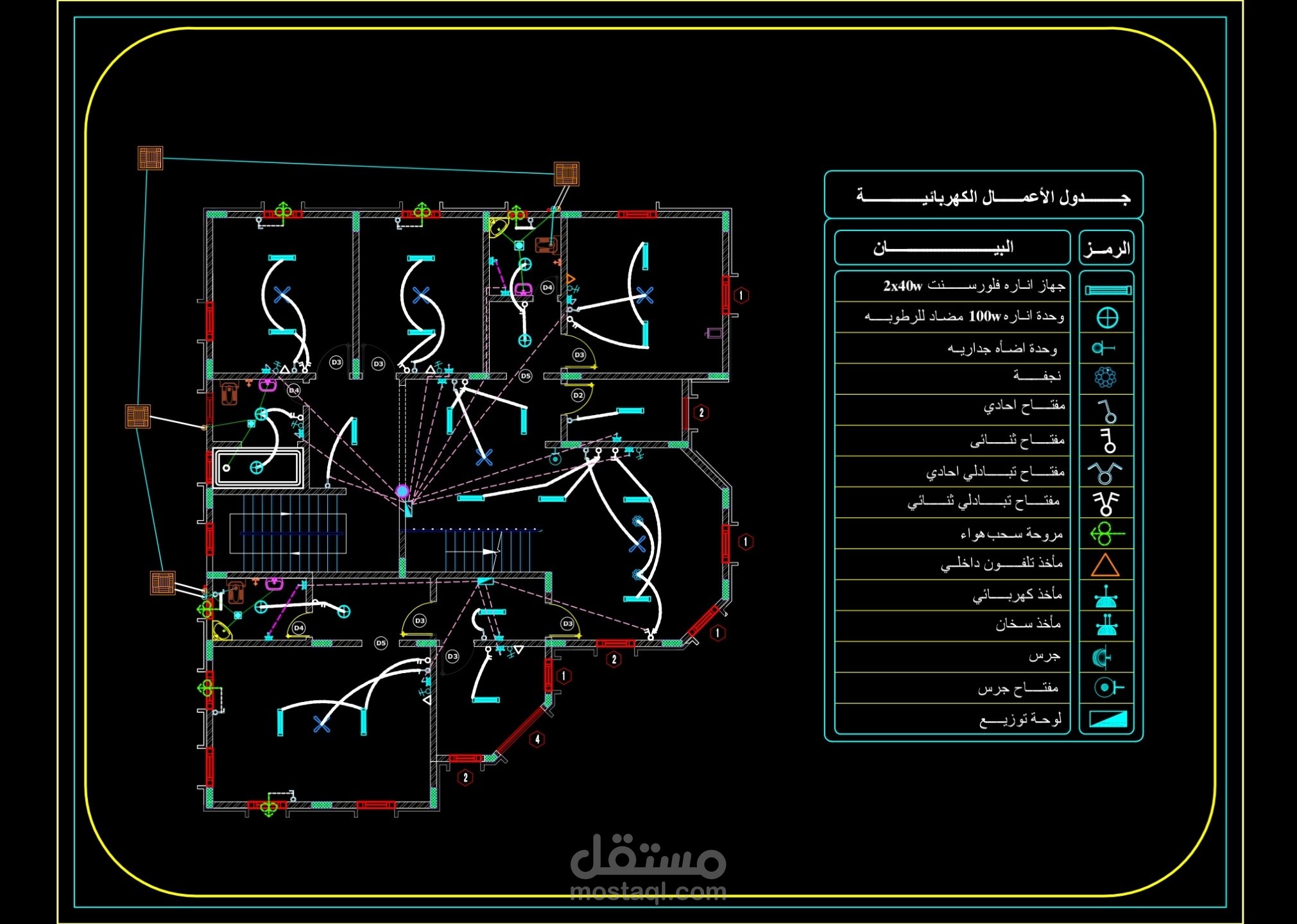The height and width of the screenshot is (924, 1297).
Task: Select the orange telephone outlet triangle symbol
Action: (1105, 566)
